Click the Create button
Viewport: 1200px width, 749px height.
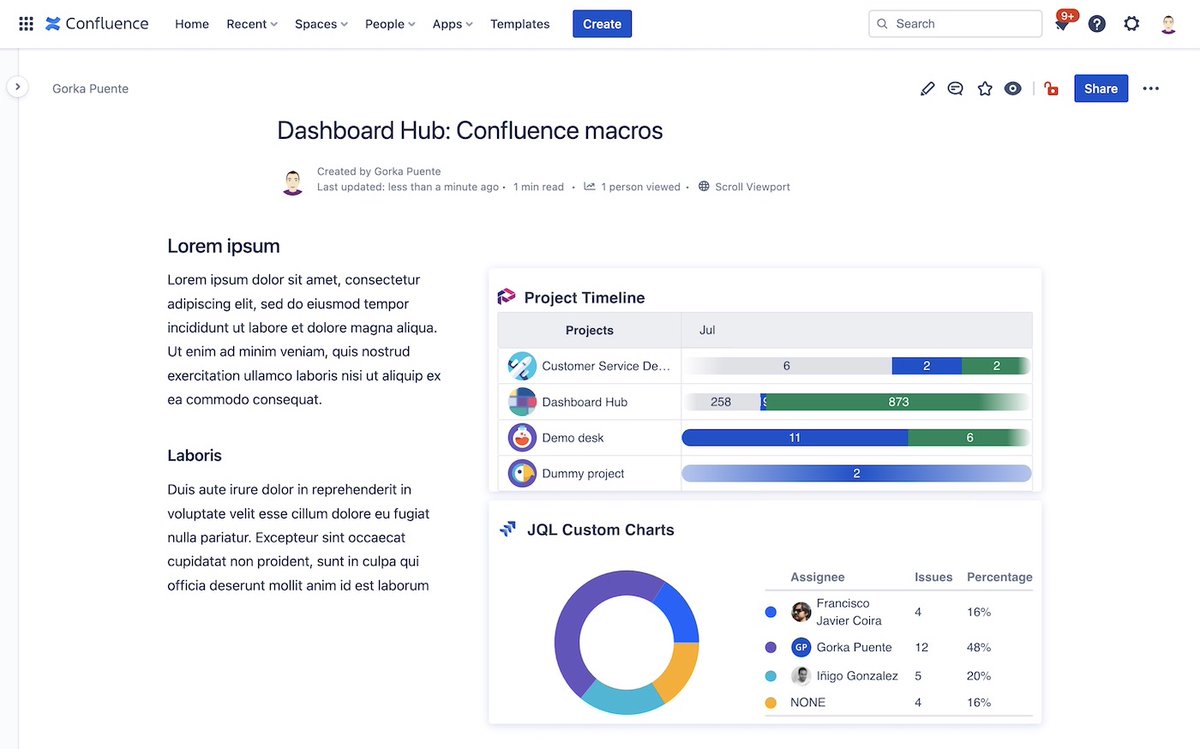[x=602, y=24]
